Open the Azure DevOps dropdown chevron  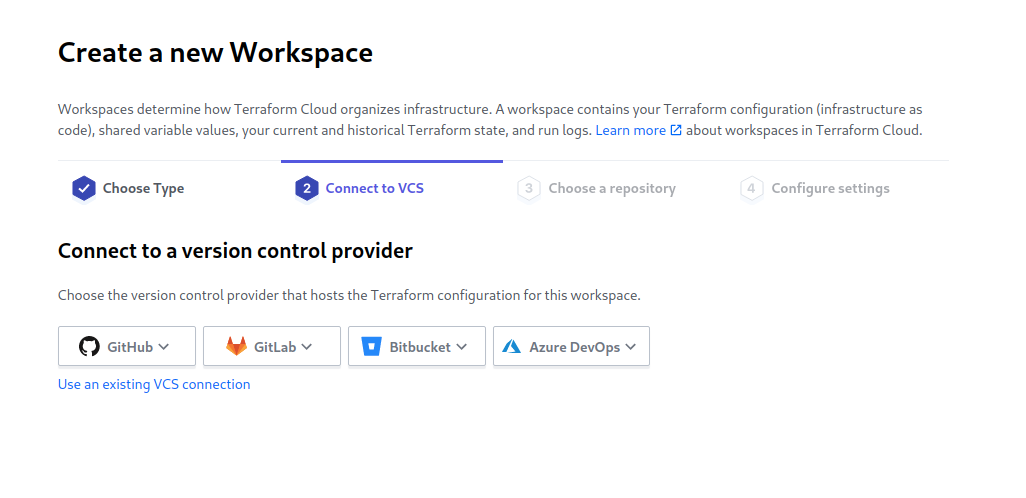pyautogui.click(x=630, y=347)
